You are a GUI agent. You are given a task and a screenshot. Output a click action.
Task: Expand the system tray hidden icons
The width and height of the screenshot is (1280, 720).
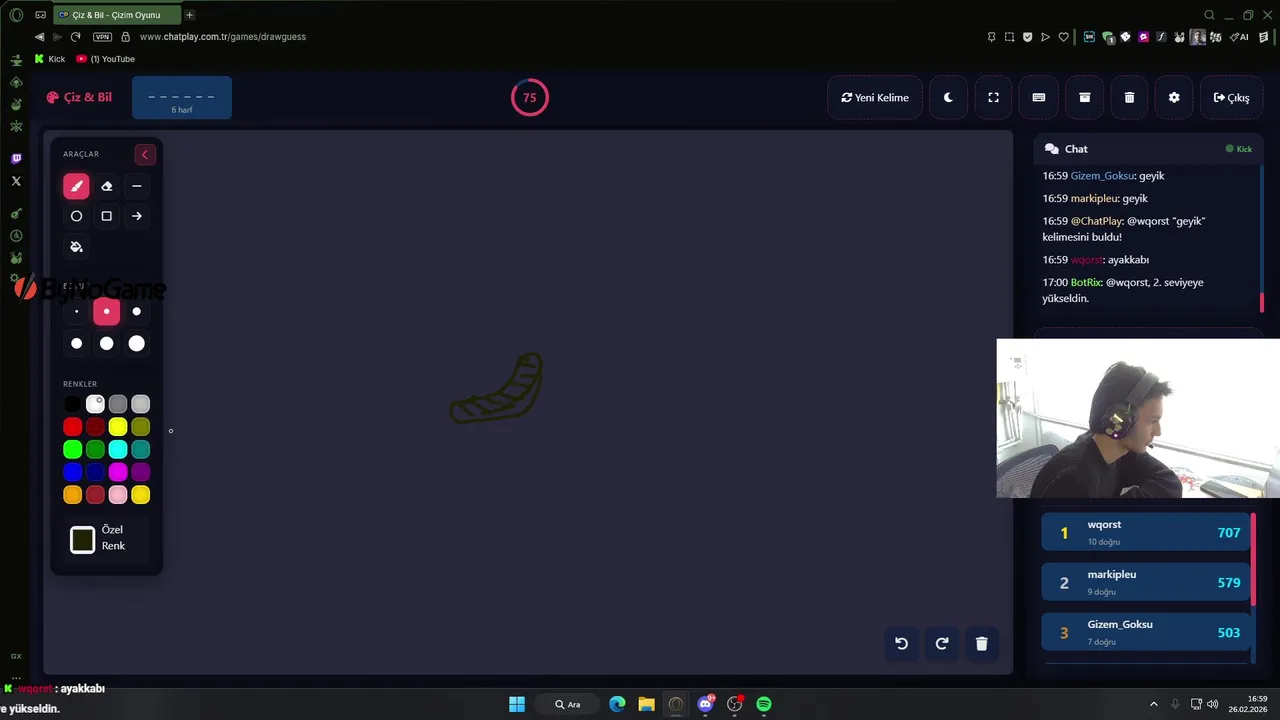[x=1153, y=704]
